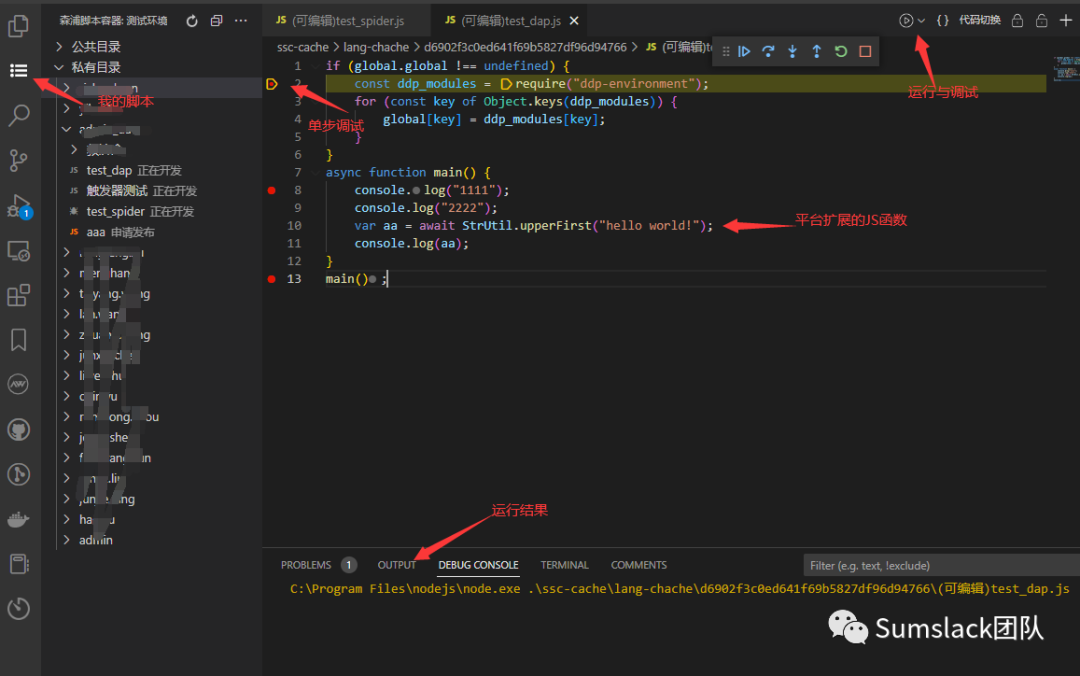The image size is (1080, 676).
Task: Close the test_dap.js tab
Action: (x=574, y=21)
